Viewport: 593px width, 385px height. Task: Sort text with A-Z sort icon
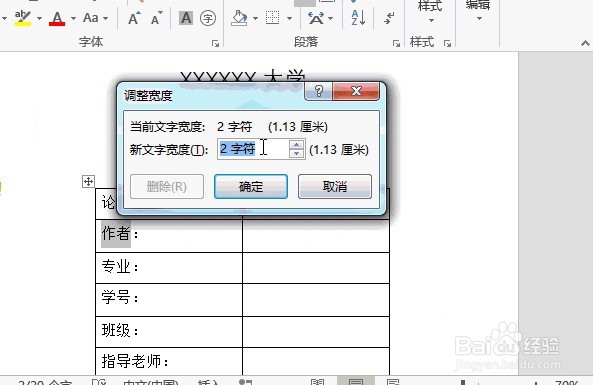[x=358, y=18]
